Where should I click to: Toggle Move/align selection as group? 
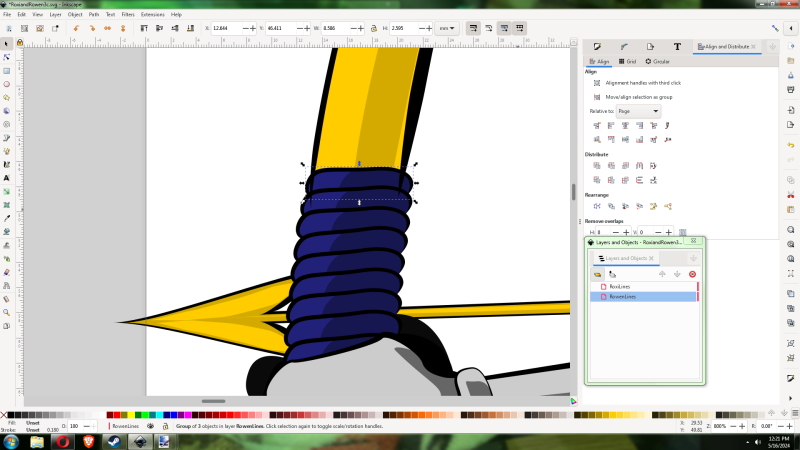[x=596, y=97]
